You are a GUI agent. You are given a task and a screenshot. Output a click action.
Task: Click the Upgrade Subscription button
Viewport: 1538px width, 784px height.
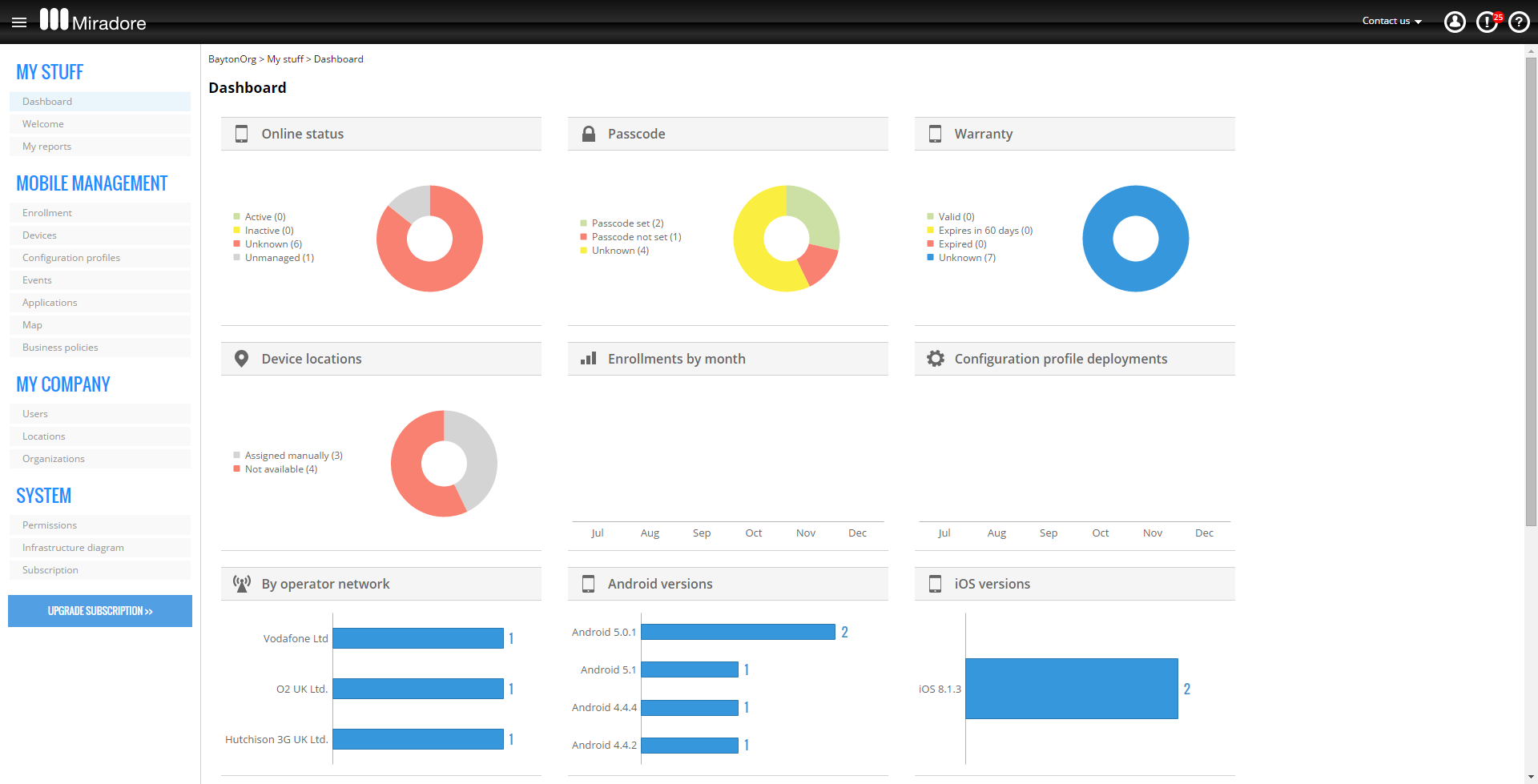(x=99, y=610)
